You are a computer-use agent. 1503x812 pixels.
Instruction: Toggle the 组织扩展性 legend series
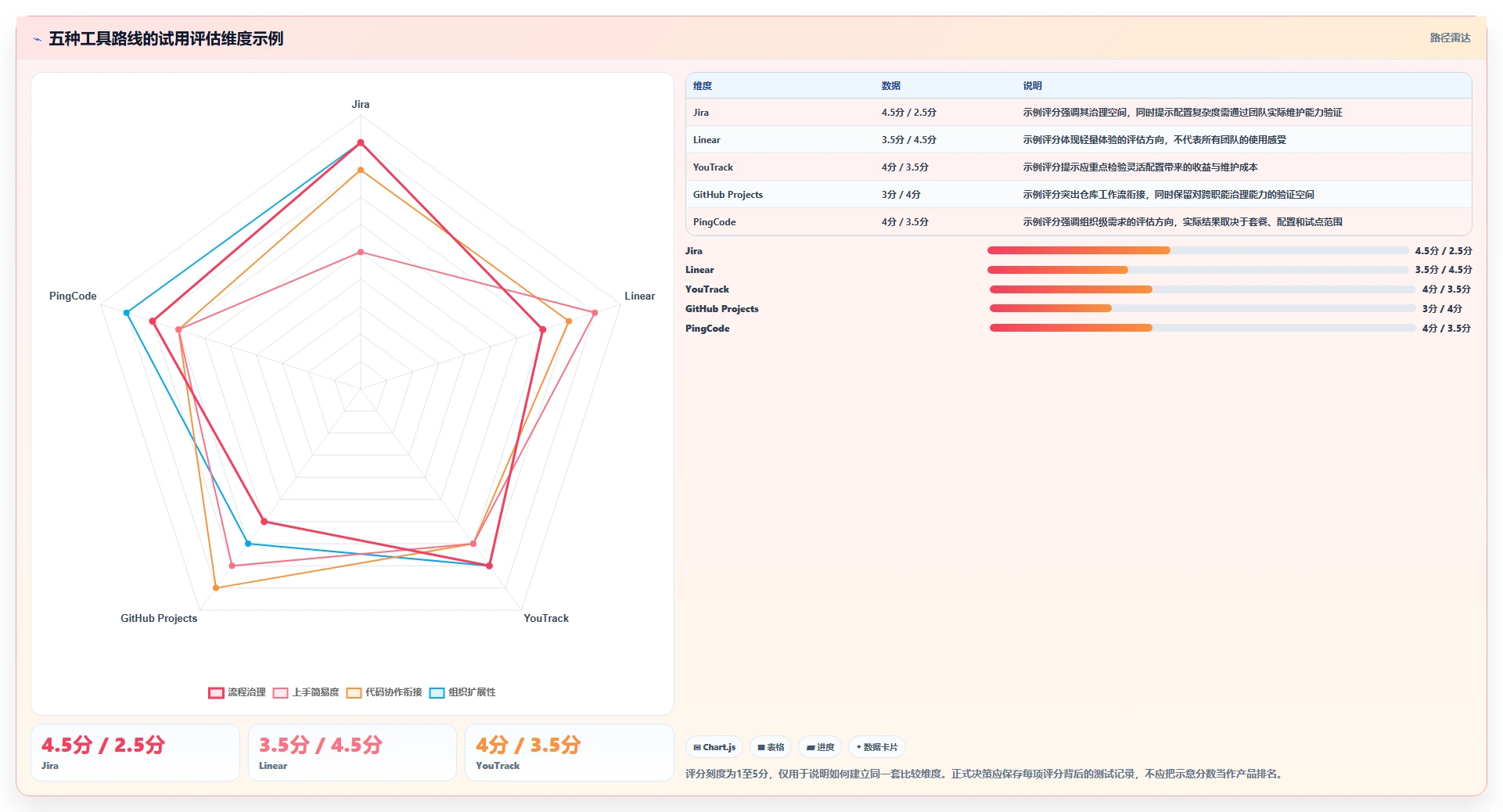(462, 692)
